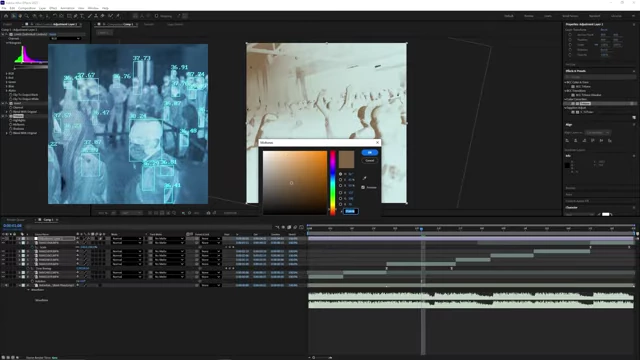This screenshot has height=360, width=640.
Task: Open Adjustment Layer 1 blending Mode dropdown
Action: pyautogui.click(x=127, y=238)
